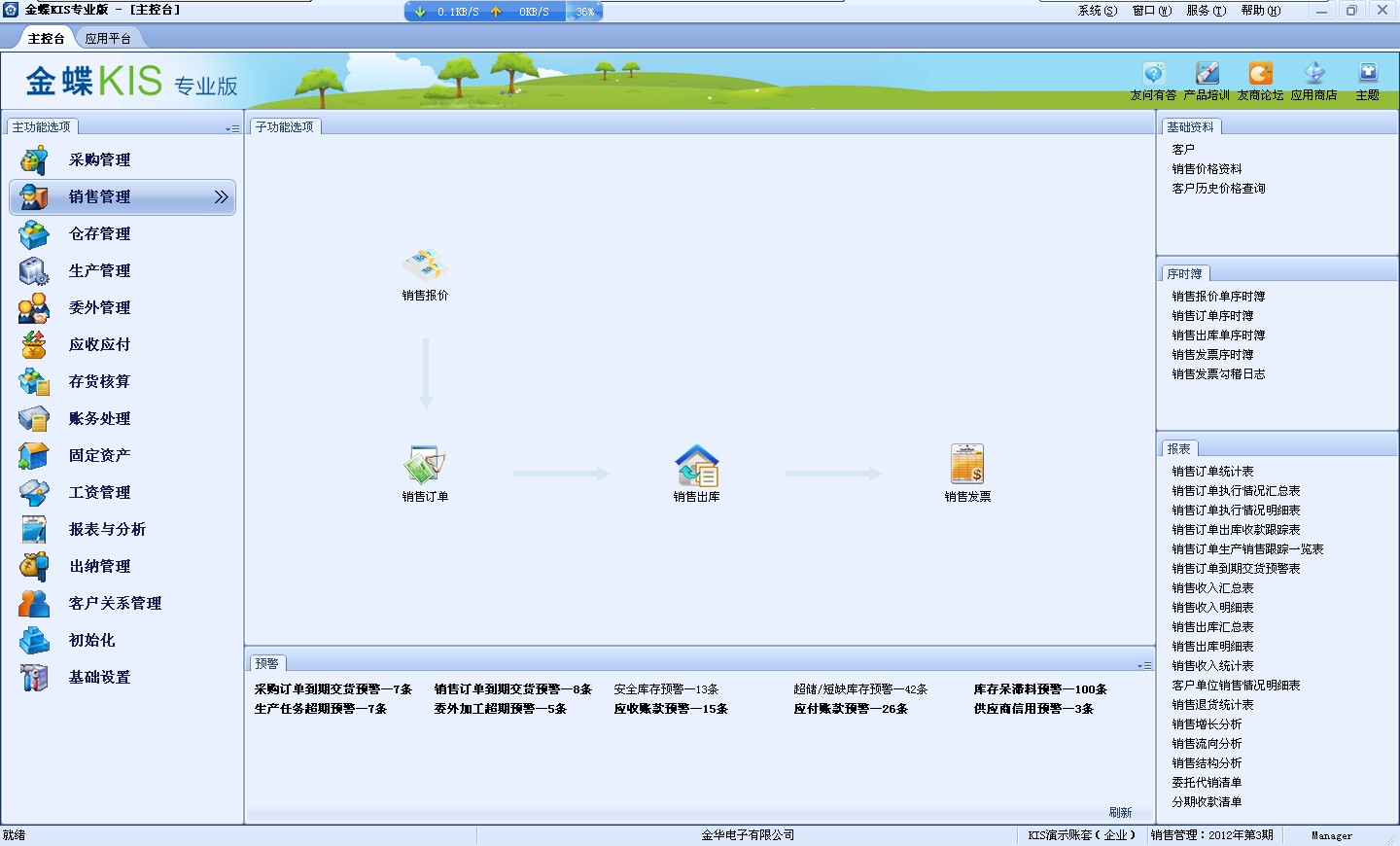
Task: Click 生产任务超期预警—7条 alert
Action: (321, 709)
